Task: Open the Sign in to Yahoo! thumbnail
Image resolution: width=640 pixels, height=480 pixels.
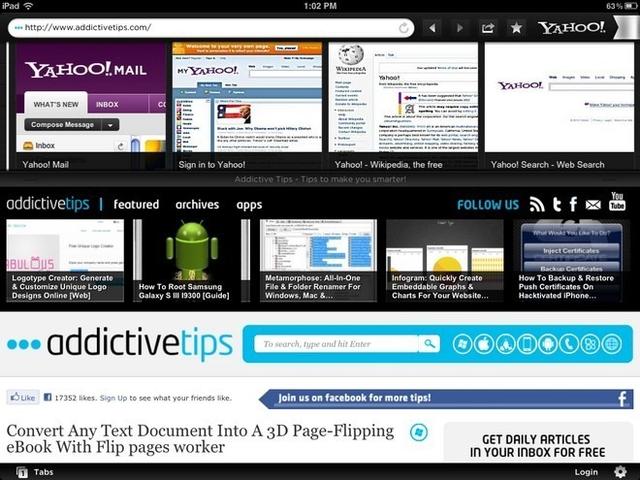Action: 247,106
